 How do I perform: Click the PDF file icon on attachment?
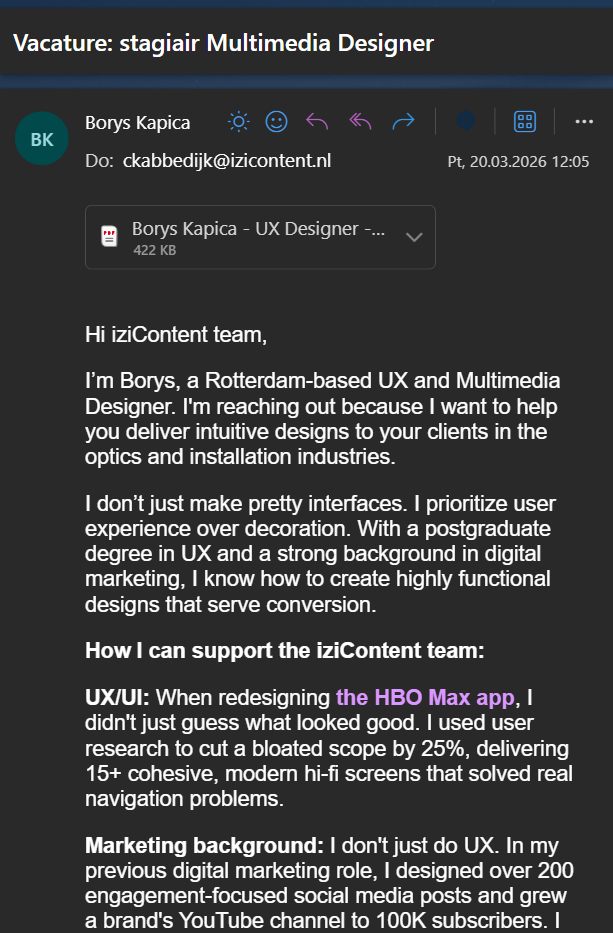pyautogui.click(x=109, y=237)
